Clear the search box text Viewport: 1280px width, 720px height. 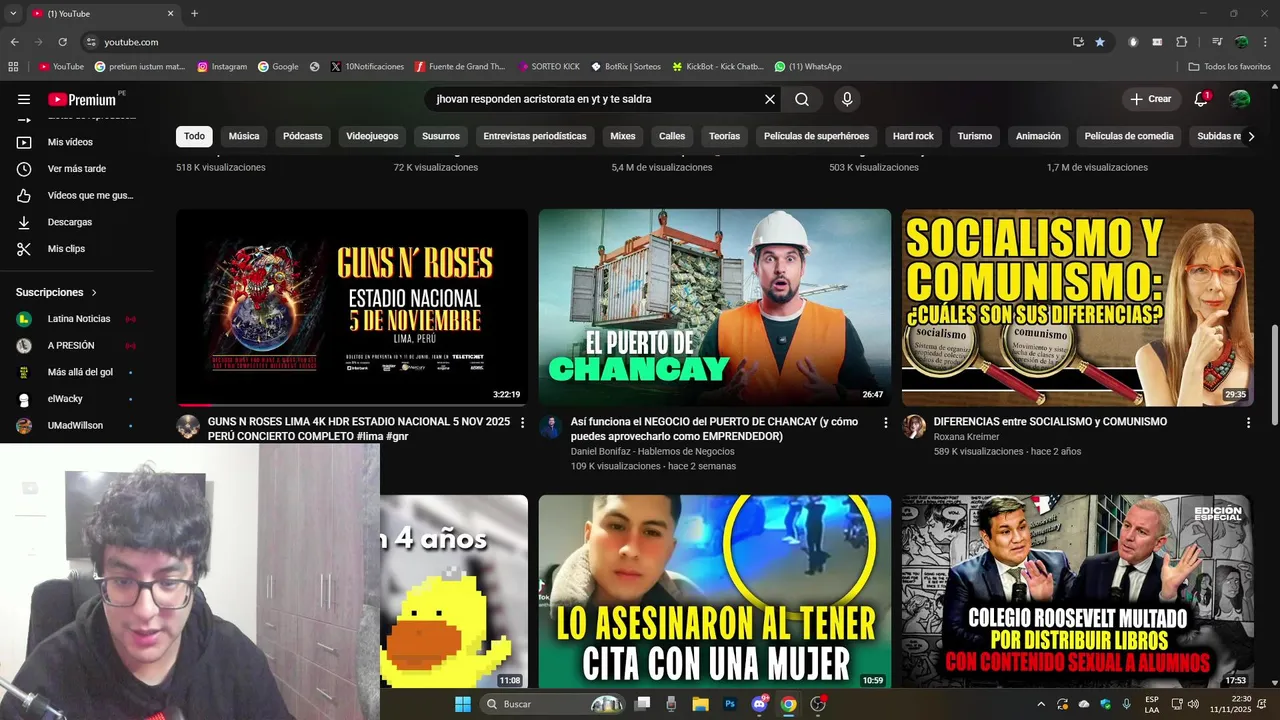click(x=770, y=99)
